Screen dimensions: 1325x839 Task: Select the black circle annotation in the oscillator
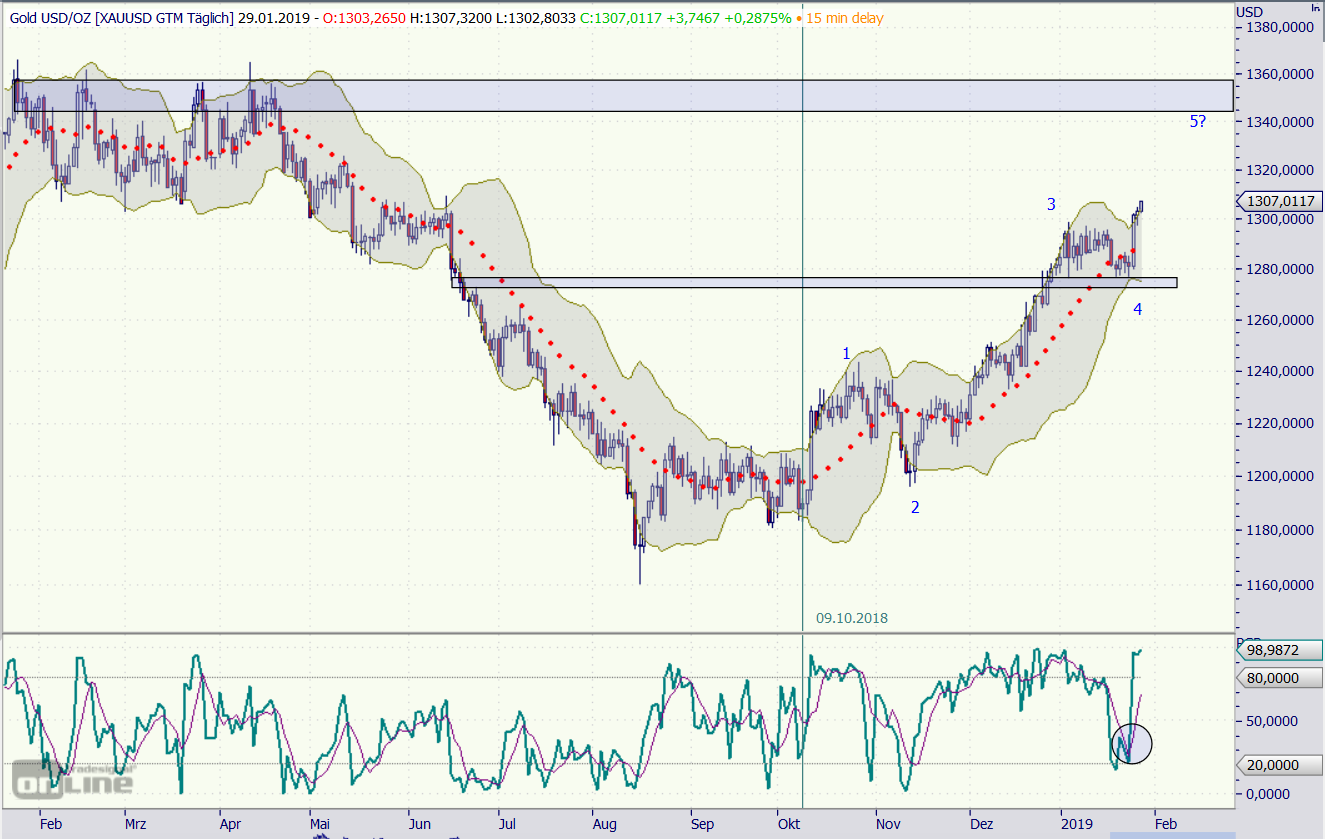coord(1132,743)
